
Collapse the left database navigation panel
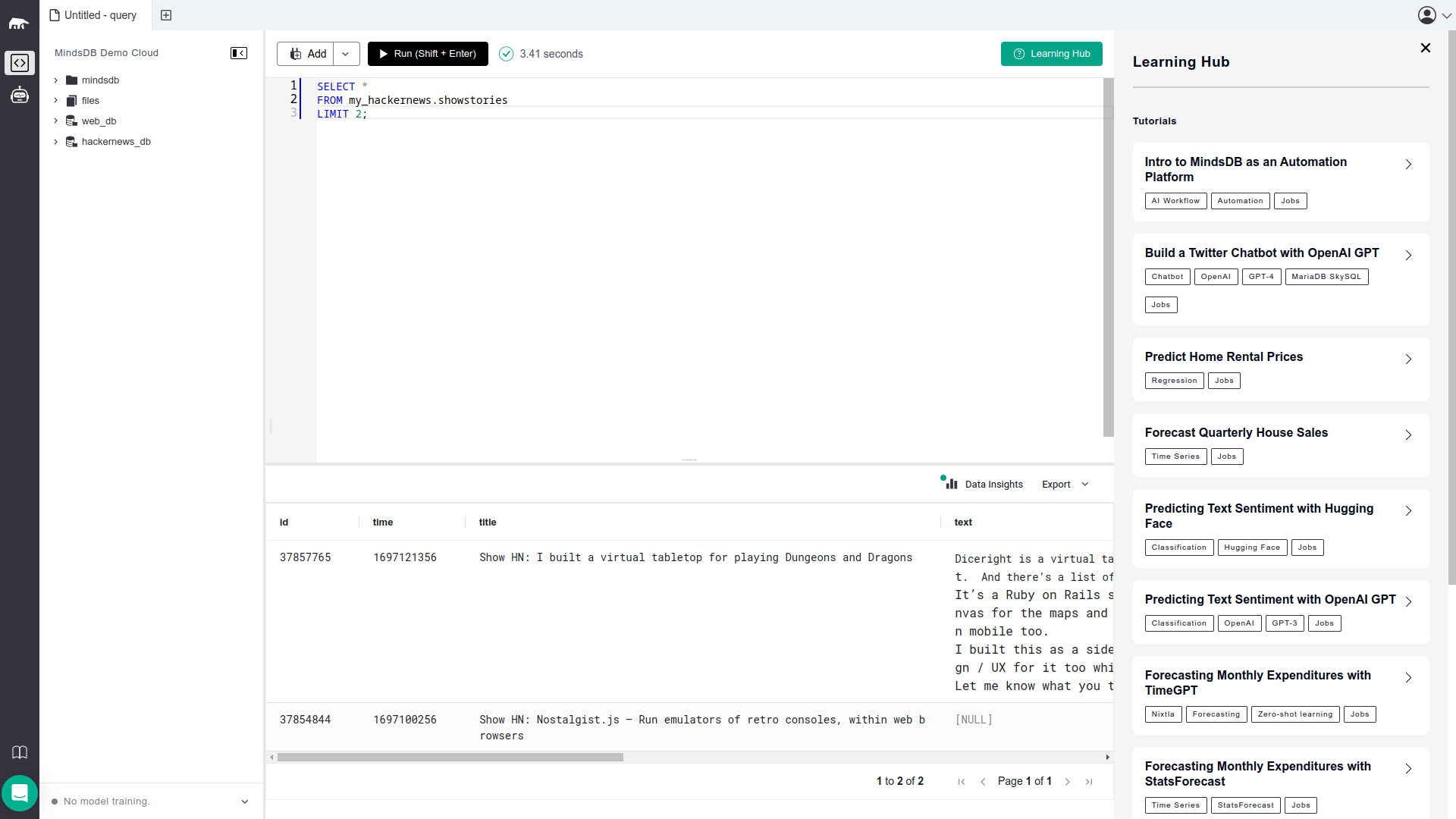click(239, 53)
